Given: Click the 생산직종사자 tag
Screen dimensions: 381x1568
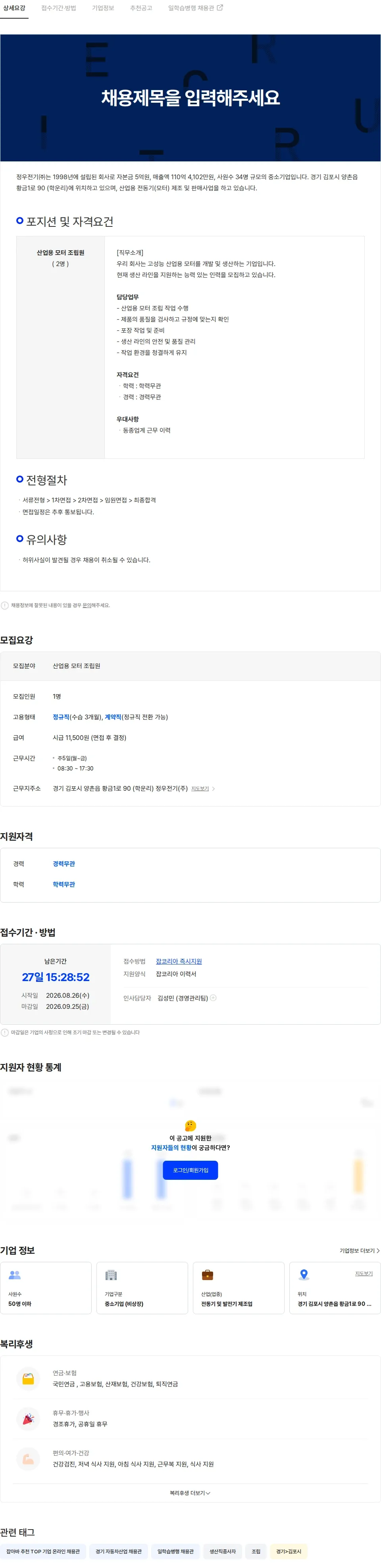Looking at the screenshot, I should coord(223,1552).
